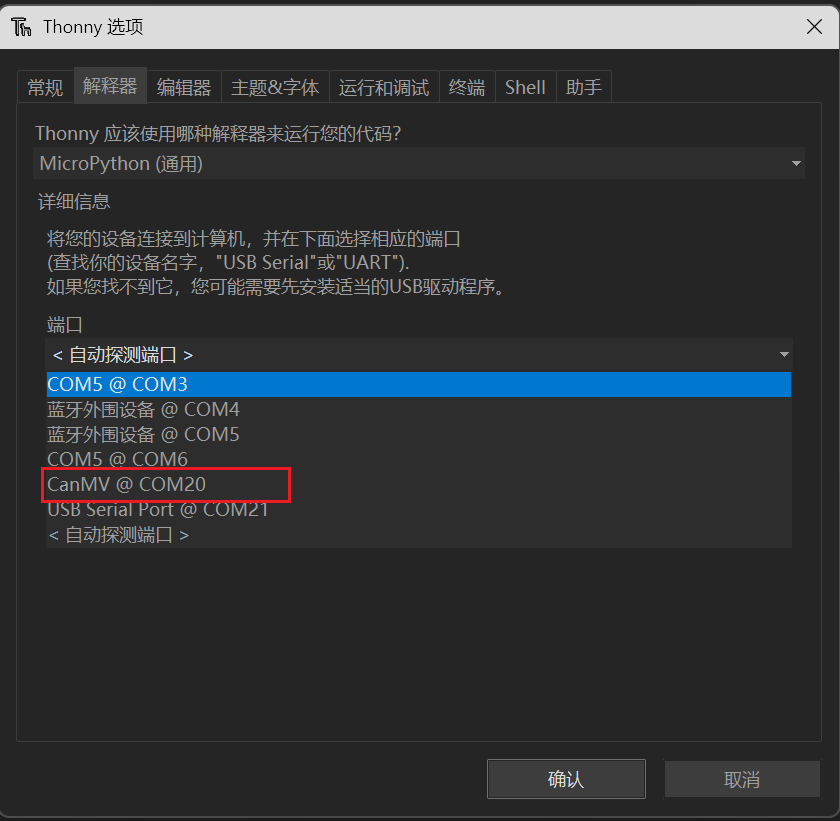The image size is (840, 821).
Task: Click the port dropdown arrow
Action: tap(784, 355)
